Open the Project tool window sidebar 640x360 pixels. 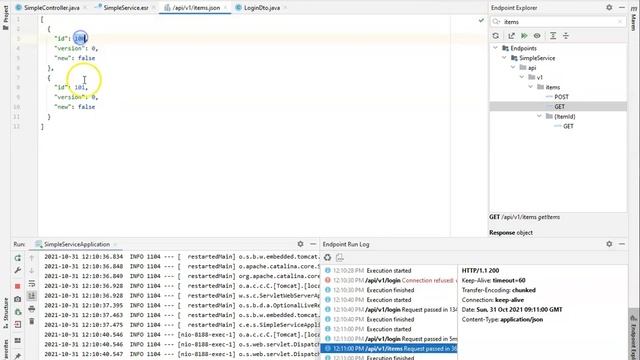(x=5, y=17)
